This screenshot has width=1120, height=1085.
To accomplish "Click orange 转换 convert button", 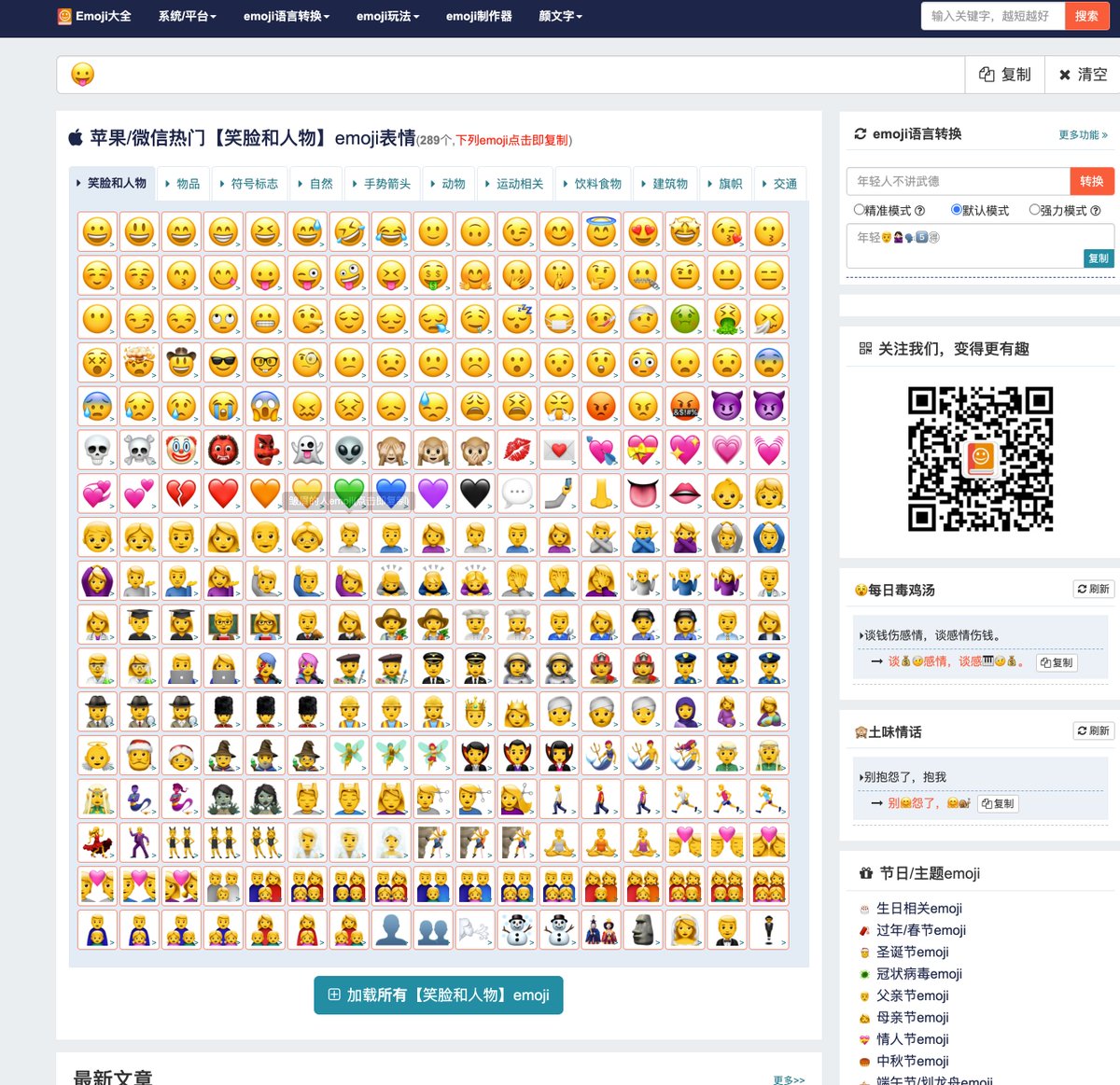I will coord(1092,181).
